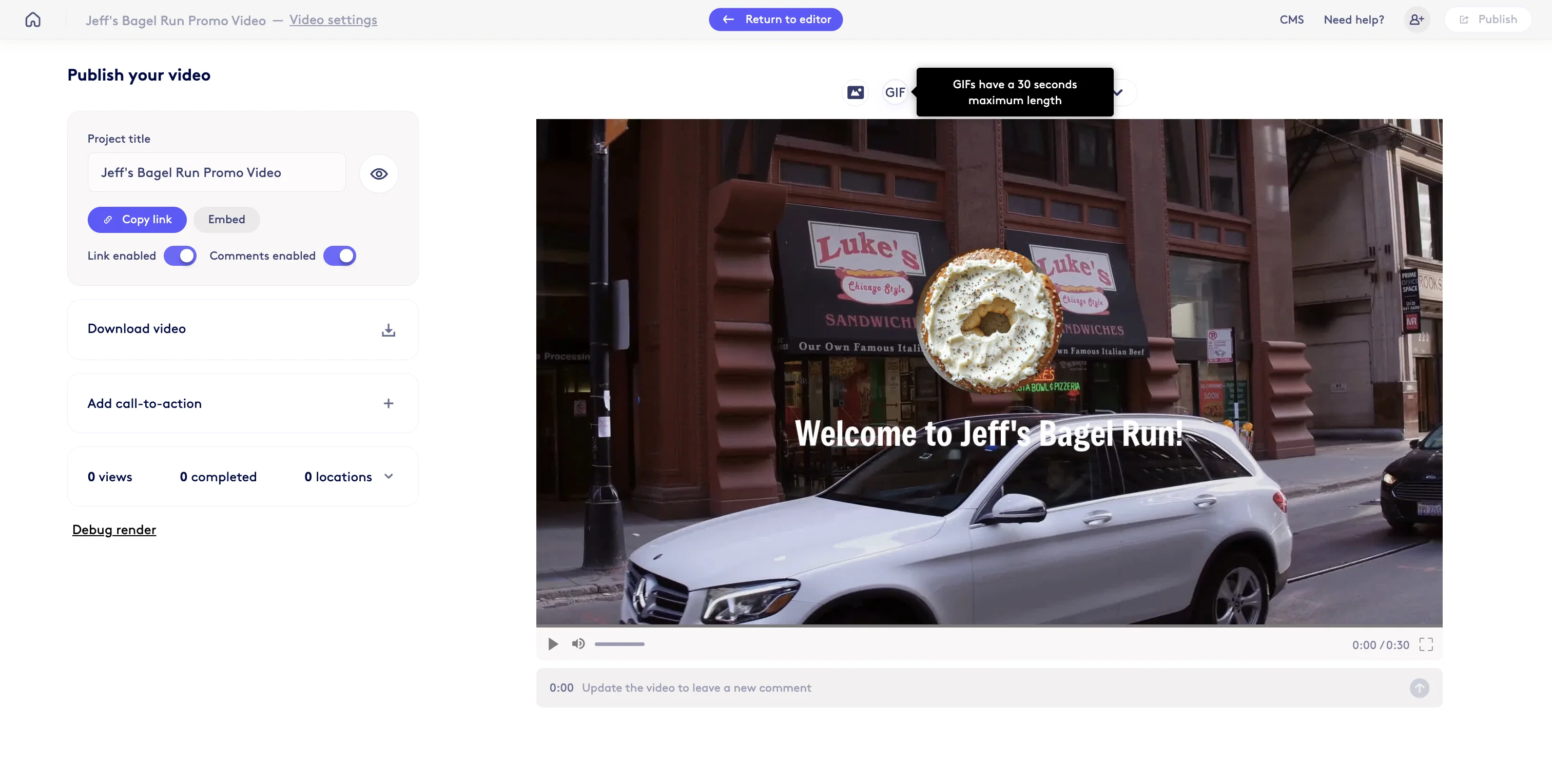Click the plus icon to add call-to-action
Viewport: 1552px width, 784px height.
tap(389, 403)
